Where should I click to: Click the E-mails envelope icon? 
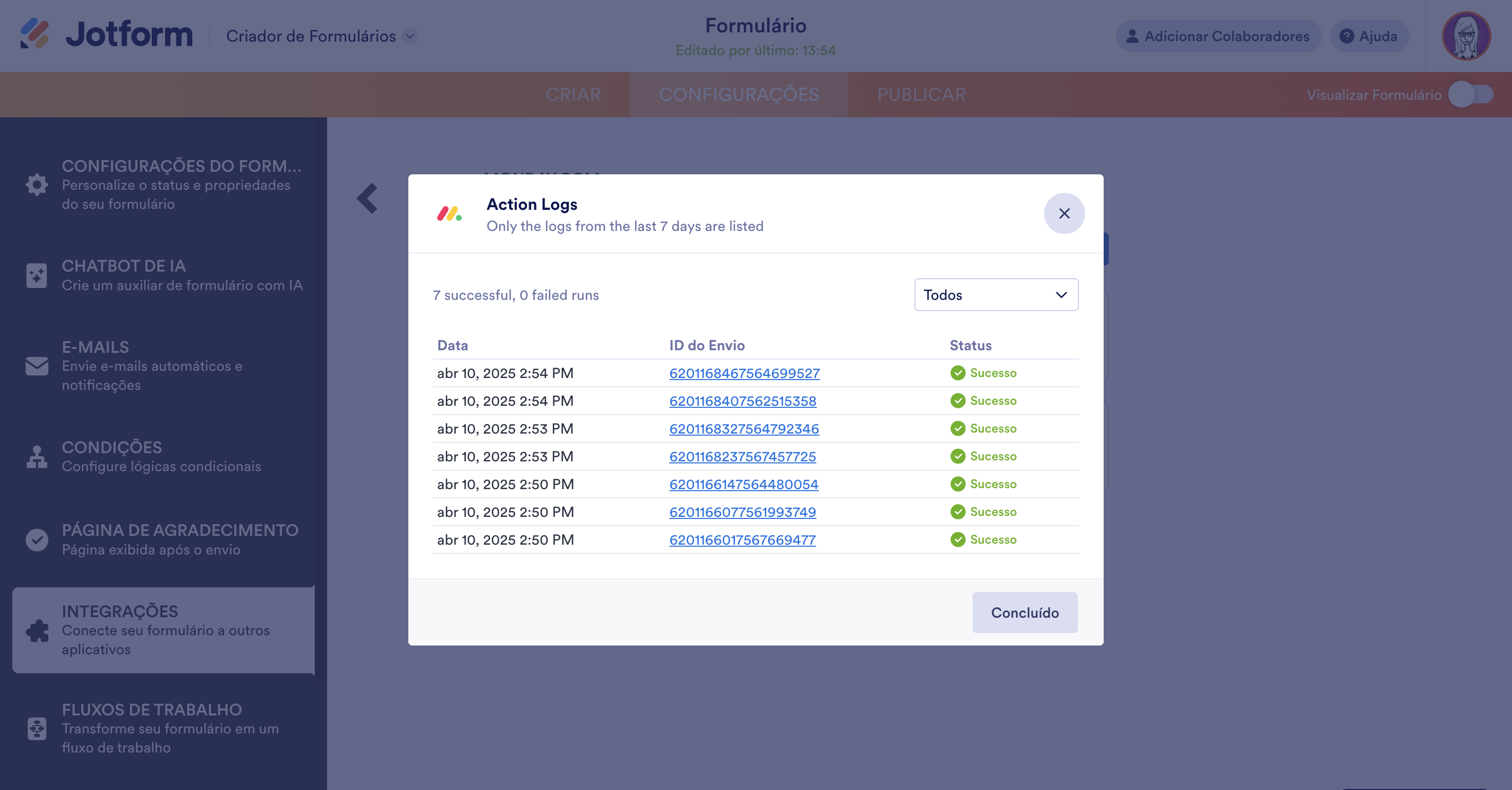[37, 366]
